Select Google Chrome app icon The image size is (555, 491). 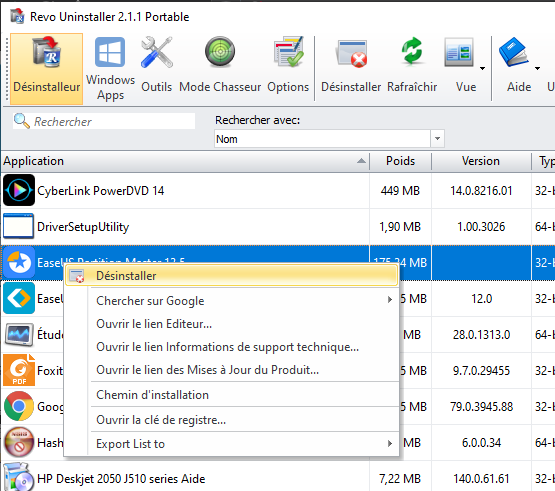(19, 406)
